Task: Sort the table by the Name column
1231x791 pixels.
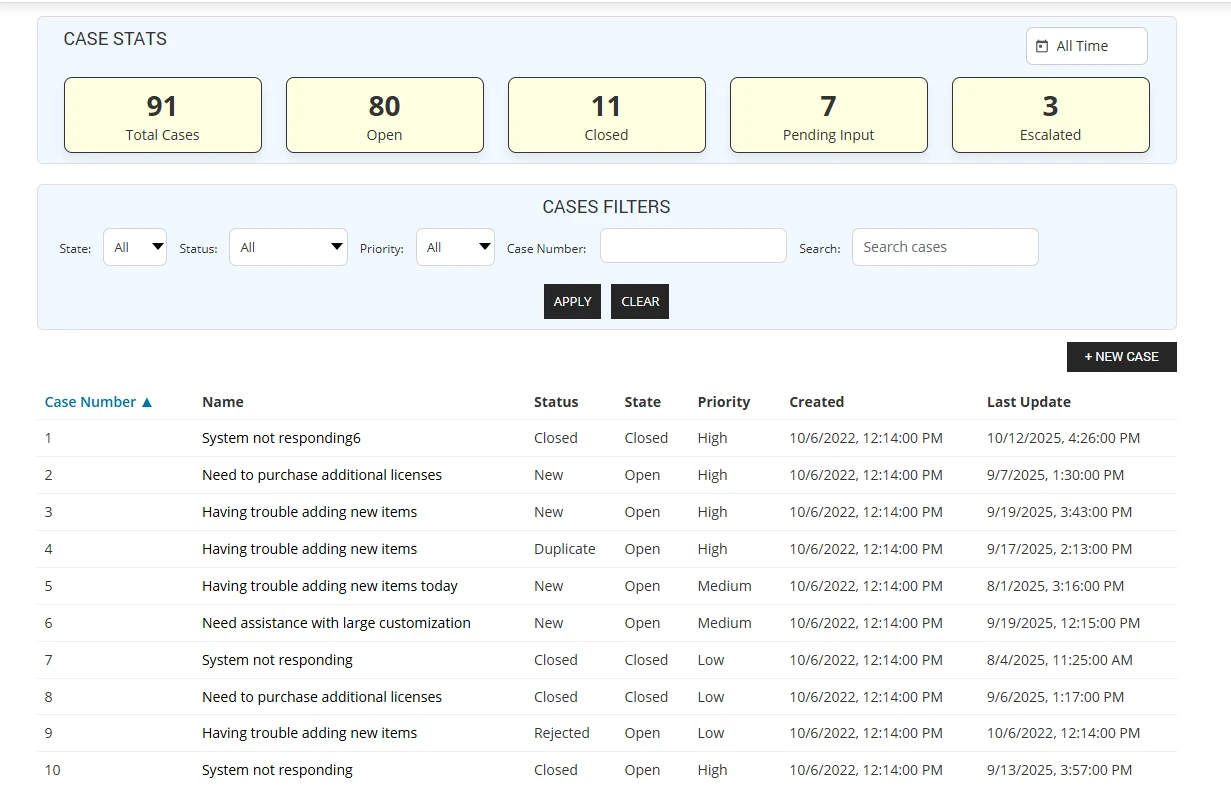Action: pyautogui.click(x=222, y=401)
